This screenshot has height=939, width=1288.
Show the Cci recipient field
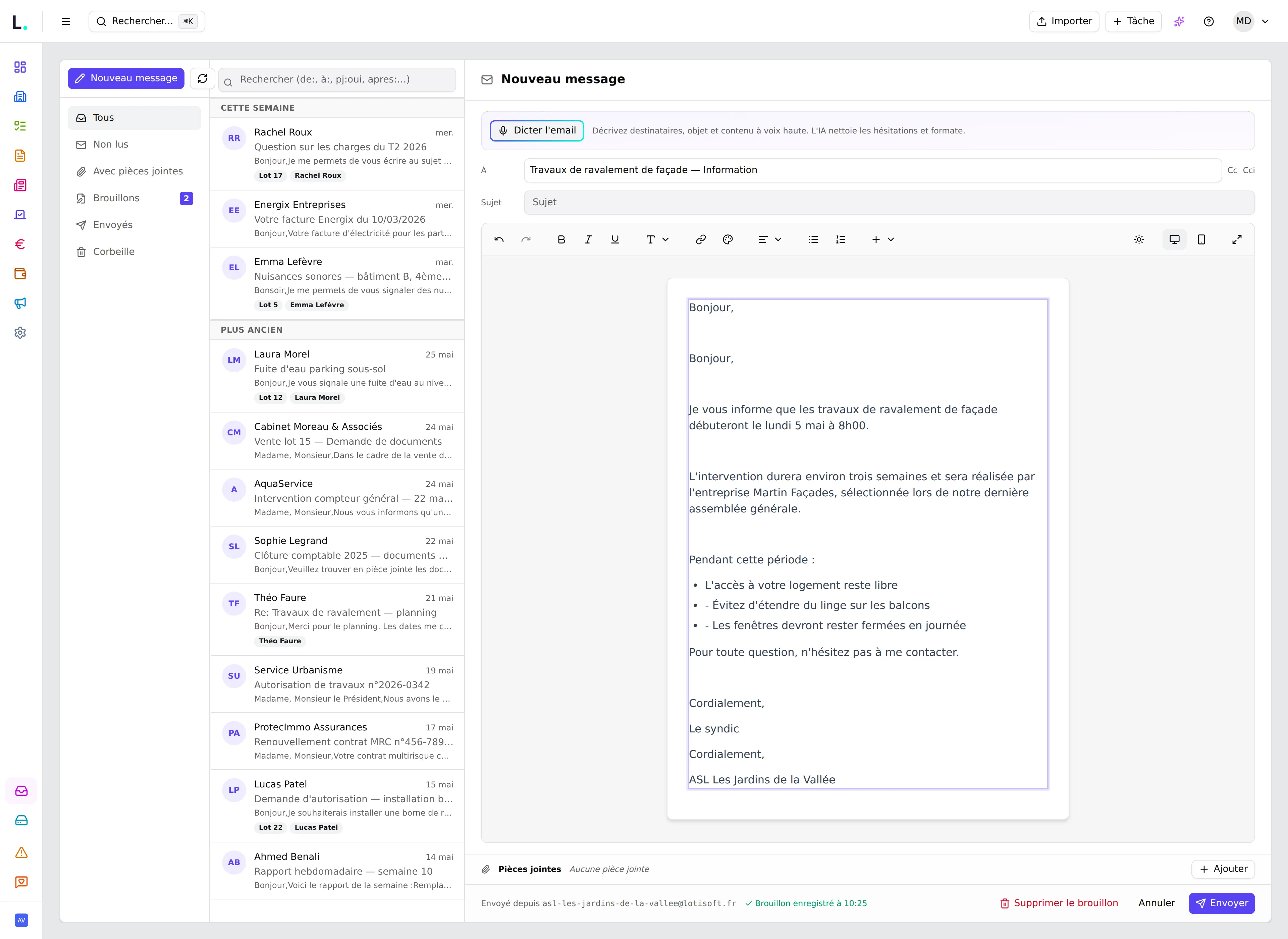pos(1249,170)
